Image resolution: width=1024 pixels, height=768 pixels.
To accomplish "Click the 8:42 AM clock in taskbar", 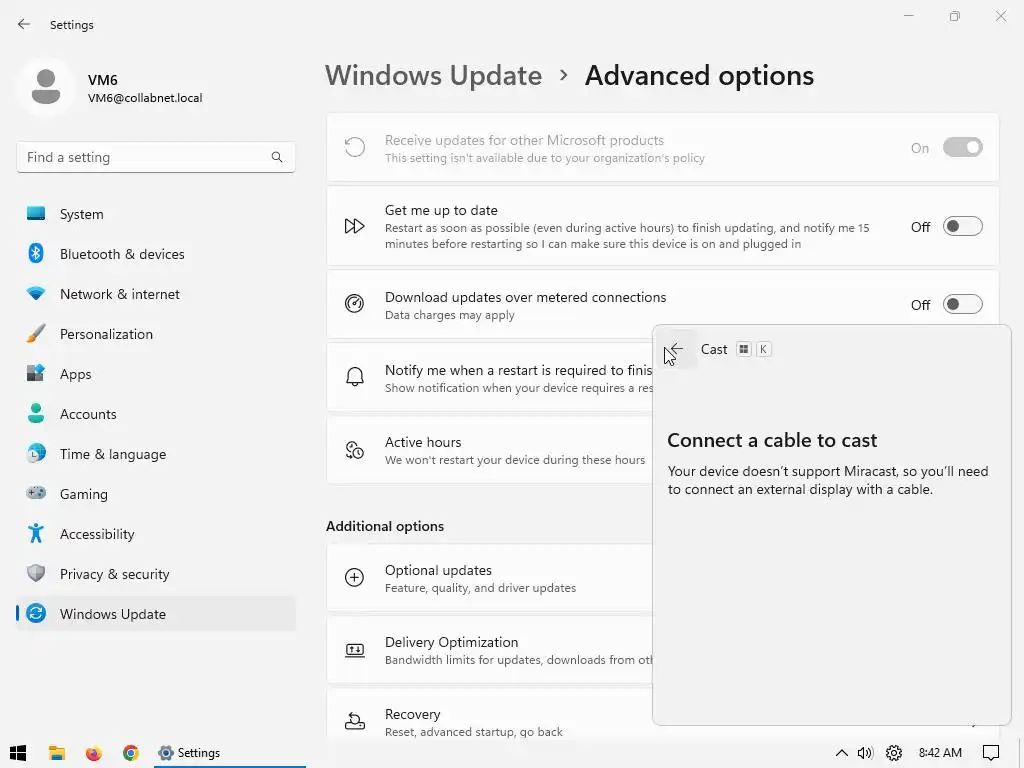I will pyautogui.click(x=940, y=752).
